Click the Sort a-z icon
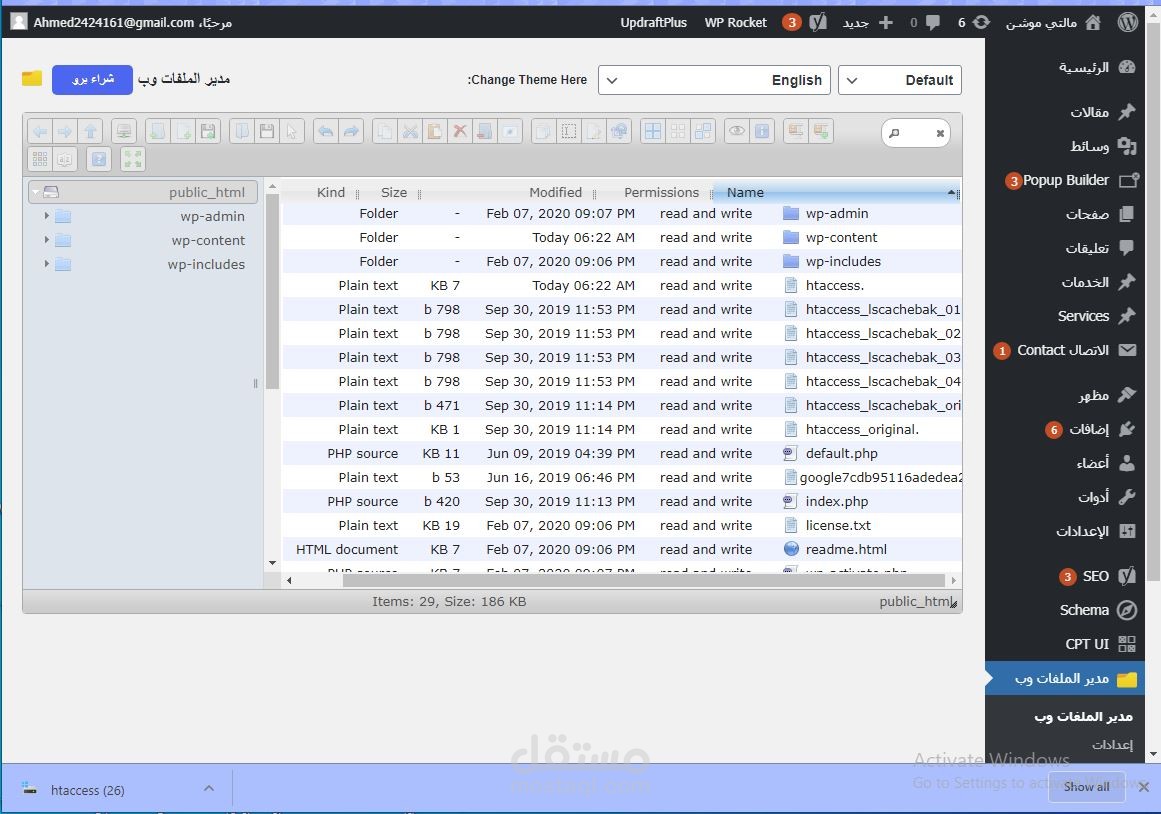 65,159
